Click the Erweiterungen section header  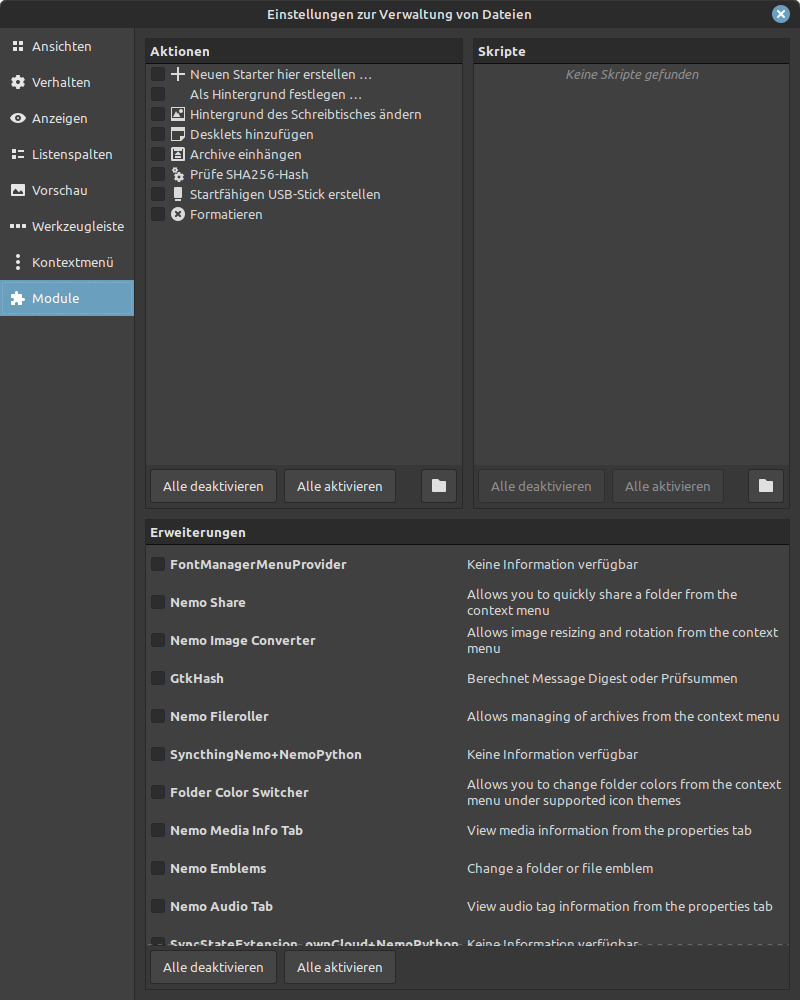(x=467, y=532)
